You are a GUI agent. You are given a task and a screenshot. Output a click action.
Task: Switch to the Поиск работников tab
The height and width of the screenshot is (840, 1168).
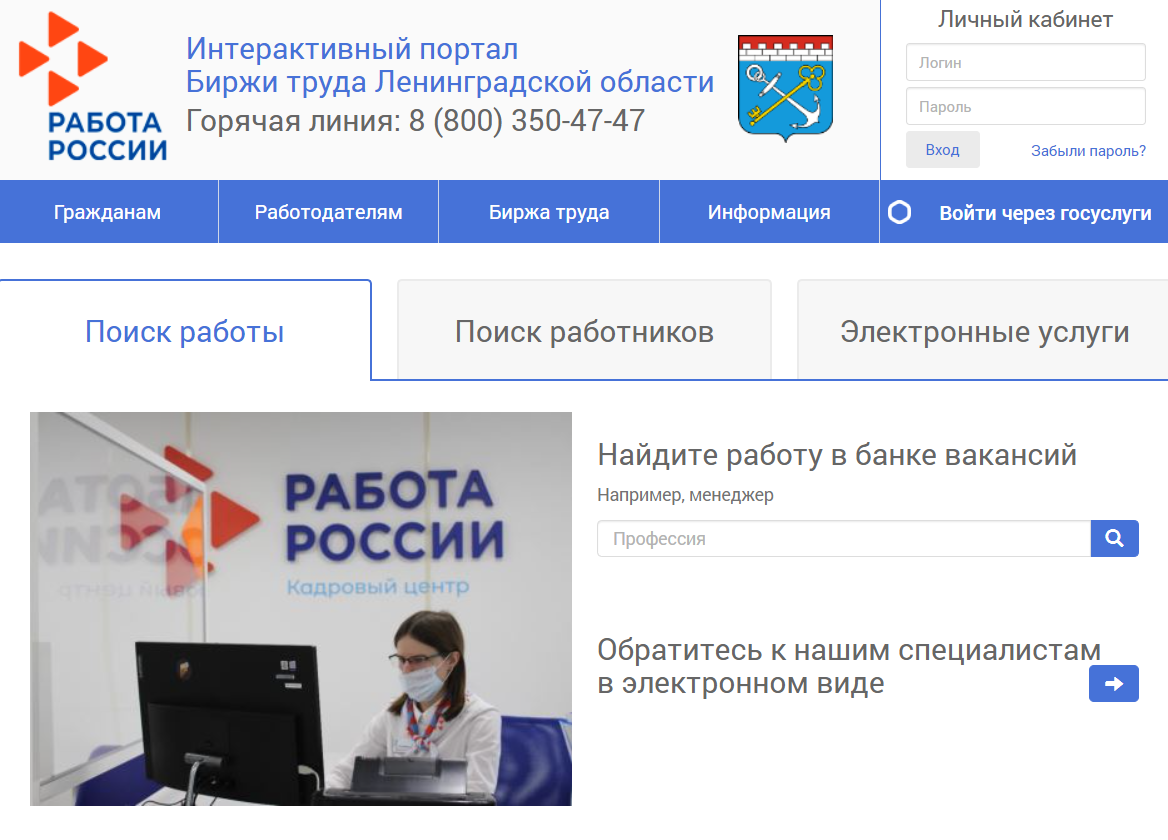click(x=585, y=331)
